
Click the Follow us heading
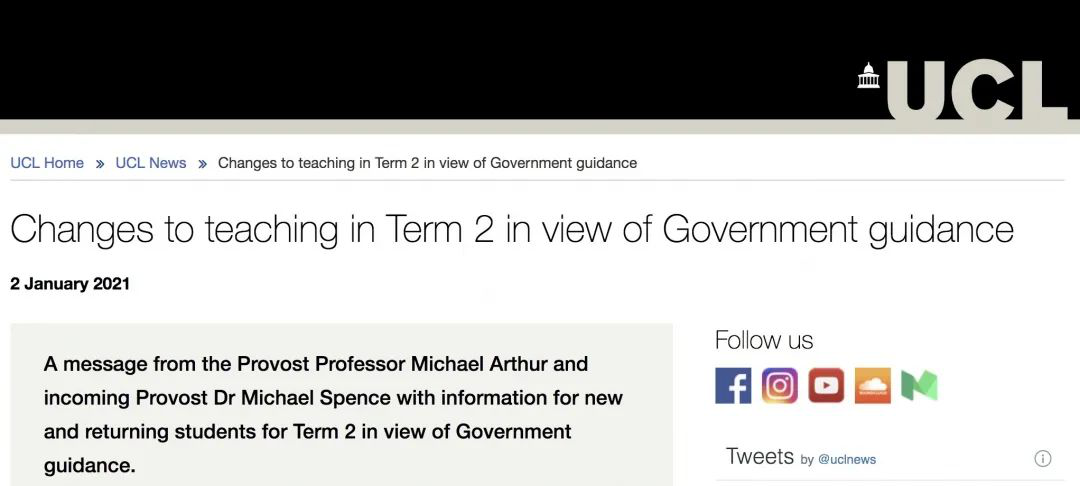pyautogui.click(x=764, y=340)
